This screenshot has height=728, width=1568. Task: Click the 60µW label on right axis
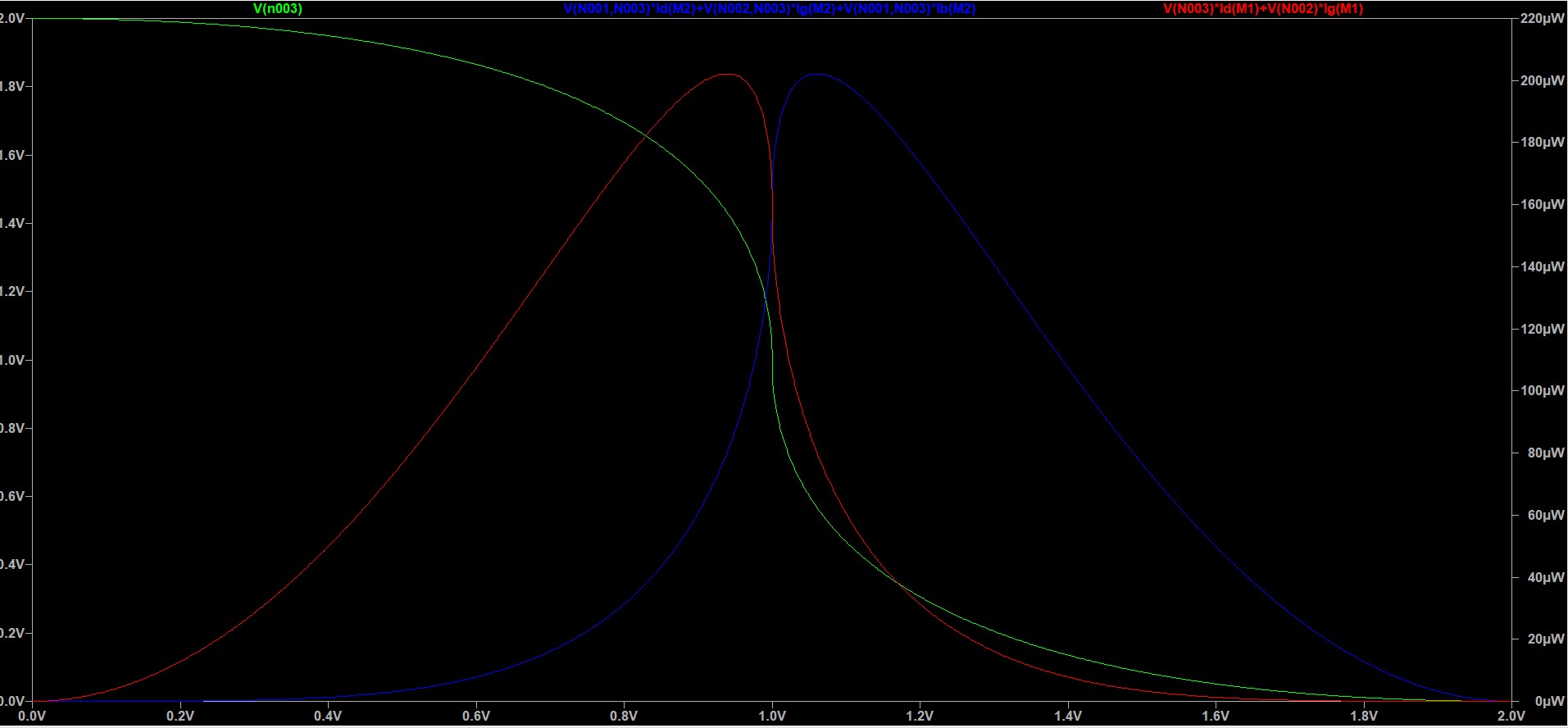[1546, 515]
